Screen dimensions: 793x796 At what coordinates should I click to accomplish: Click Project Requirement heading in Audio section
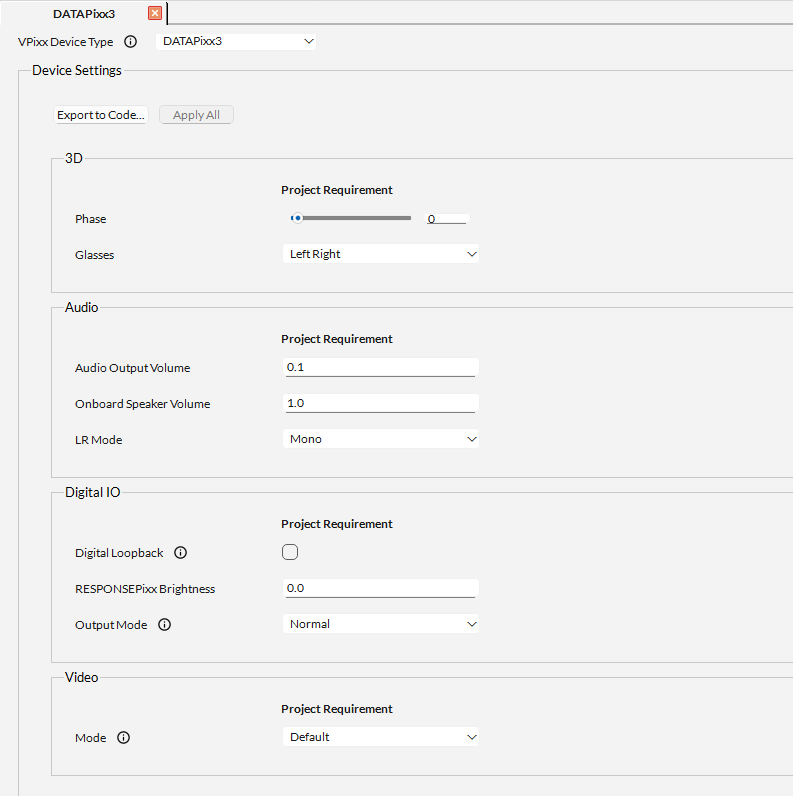click(337, 339)
